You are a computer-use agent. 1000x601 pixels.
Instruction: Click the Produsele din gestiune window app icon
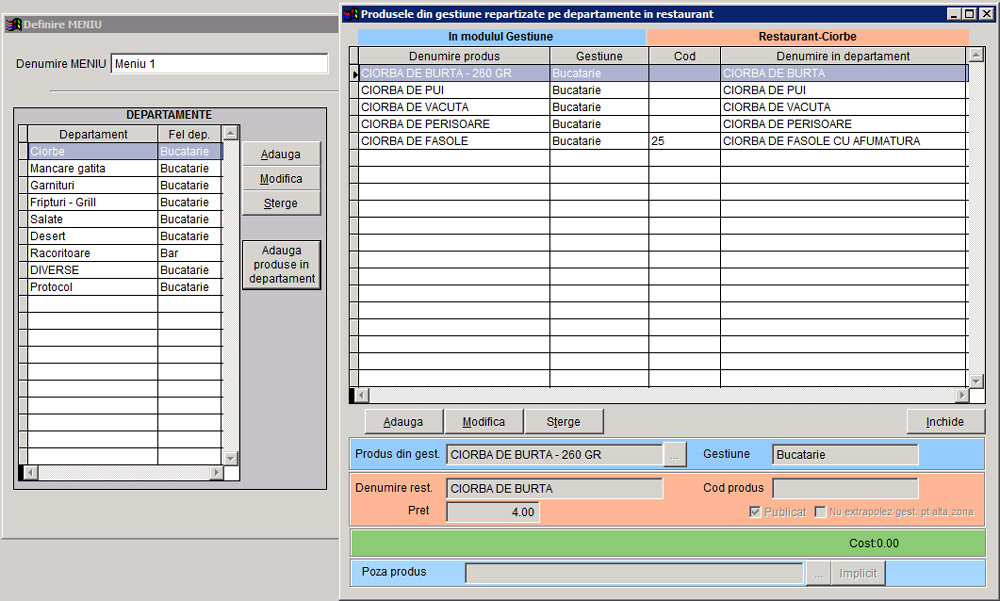pyautogui.click(x=351, y=14)
